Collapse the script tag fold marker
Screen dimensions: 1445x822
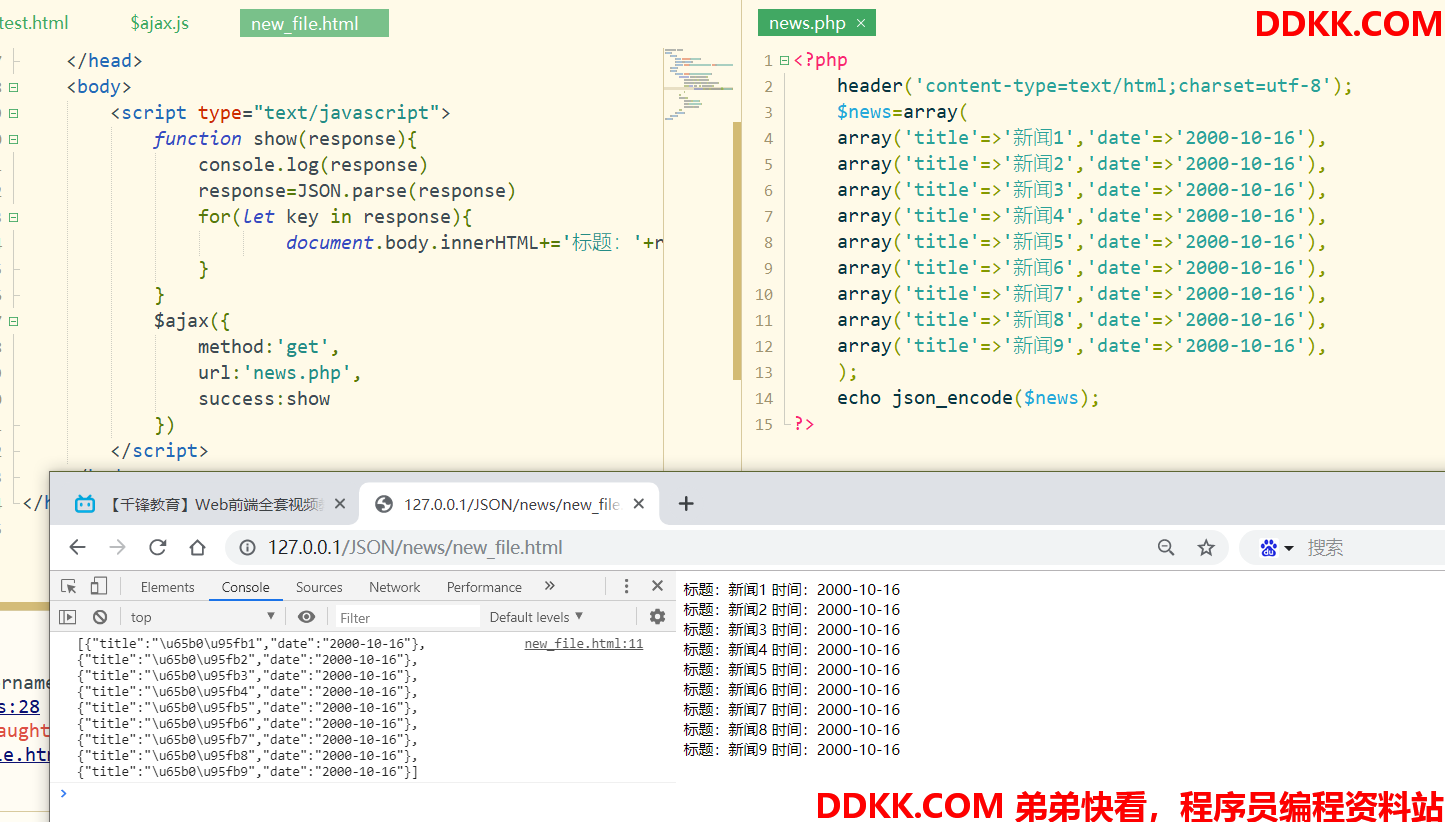click(x=14, y=113)
